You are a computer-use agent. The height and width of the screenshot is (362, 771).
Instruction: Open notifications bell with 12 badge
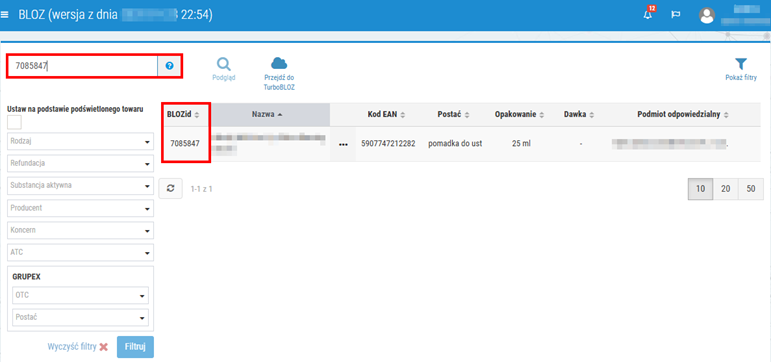click(x=649, y=13)
